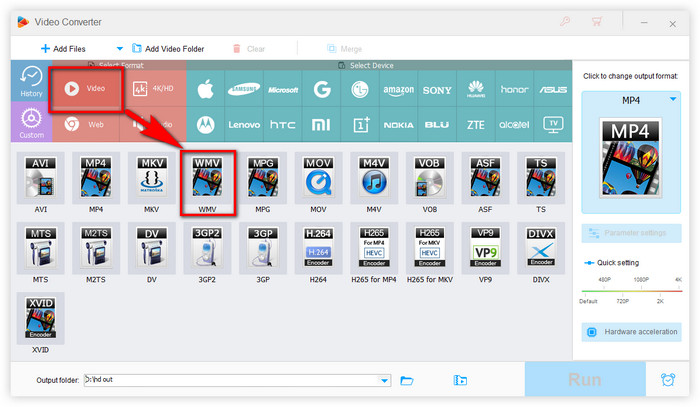The height and width of the screenshot is (407, 700).
Task: Pick the WMV output format
Action: pos(207,178)
